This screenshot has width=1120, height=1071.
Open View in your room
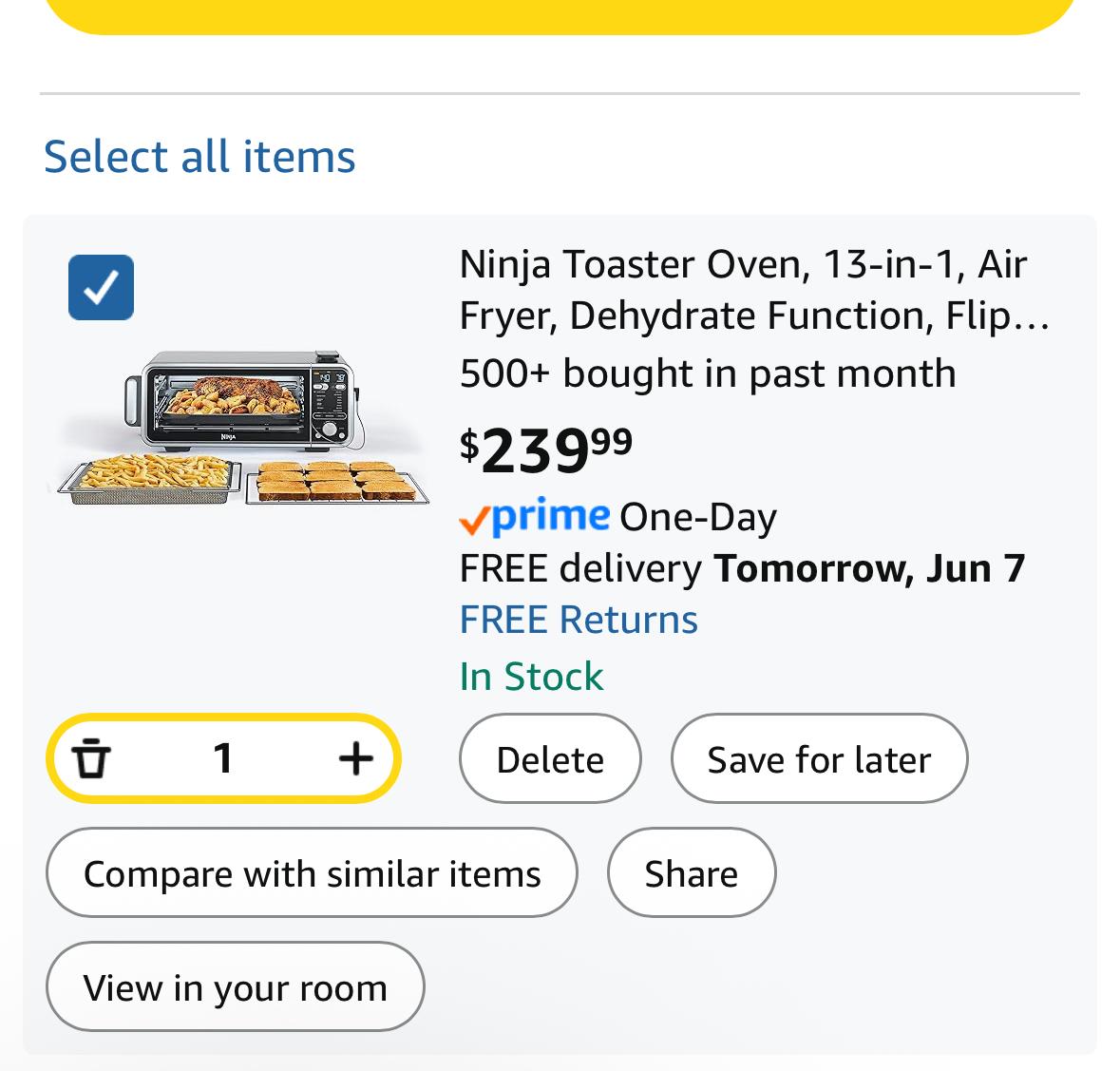(235, 987)
